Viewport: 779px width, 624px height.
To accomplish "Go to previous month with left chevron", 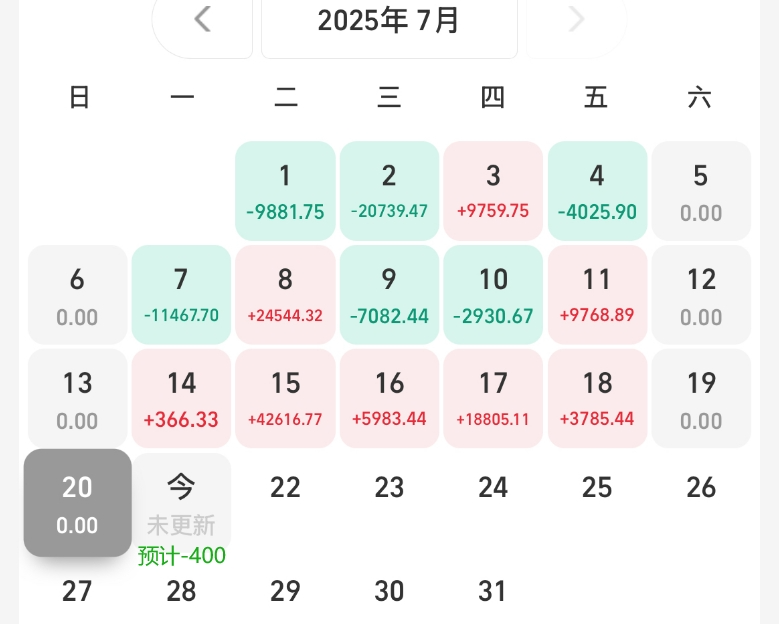I will (x=202, y=20).
